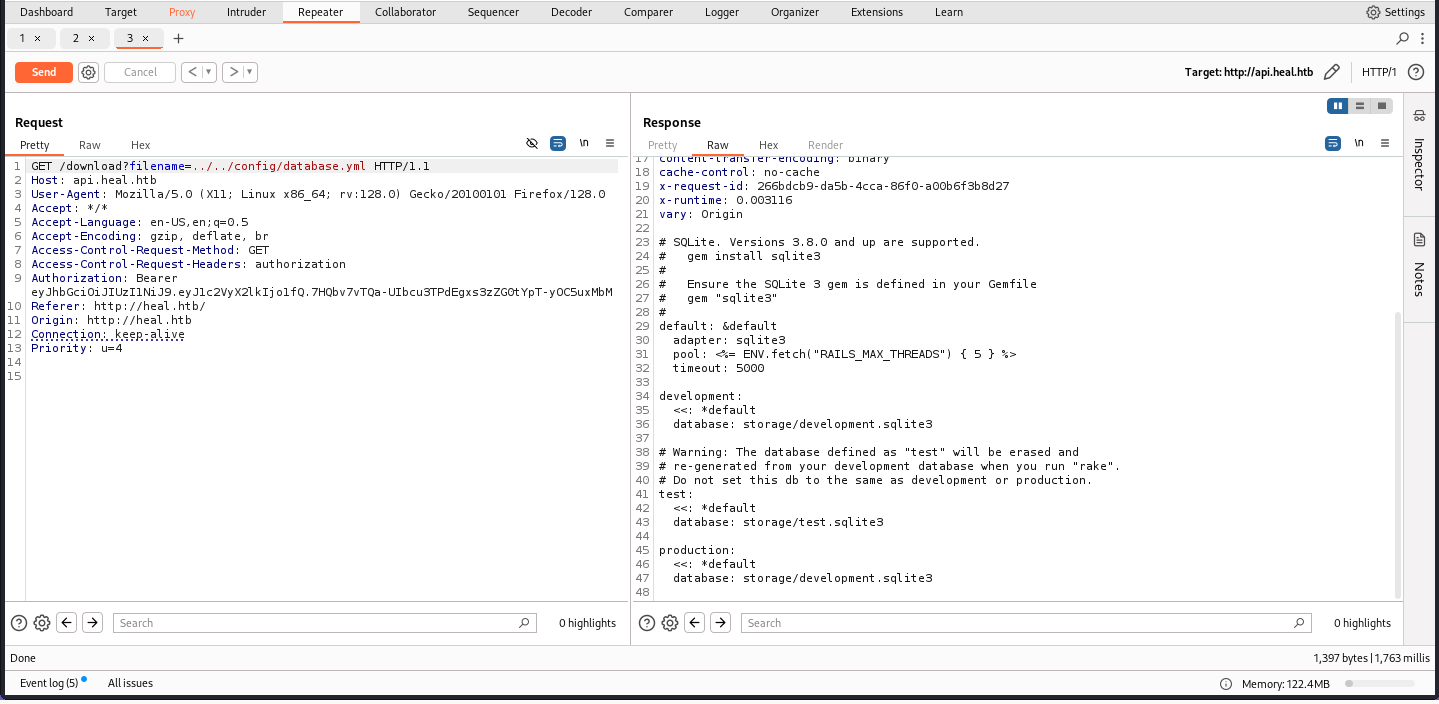
Task: Go to previous response search match
Action: pyautogui.click(x=695, y=623)
